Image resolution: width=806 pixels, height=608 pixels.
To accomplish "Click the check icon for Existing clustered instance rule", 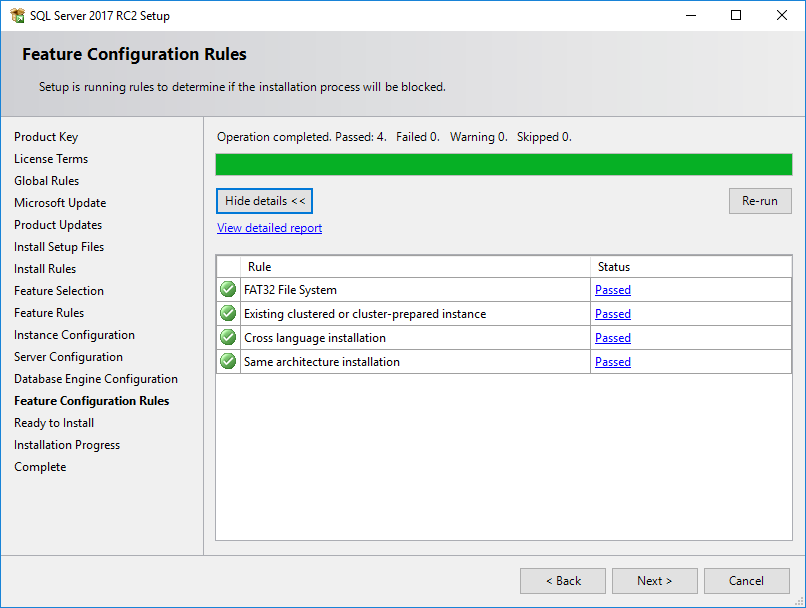I will [x=228, y=313].
